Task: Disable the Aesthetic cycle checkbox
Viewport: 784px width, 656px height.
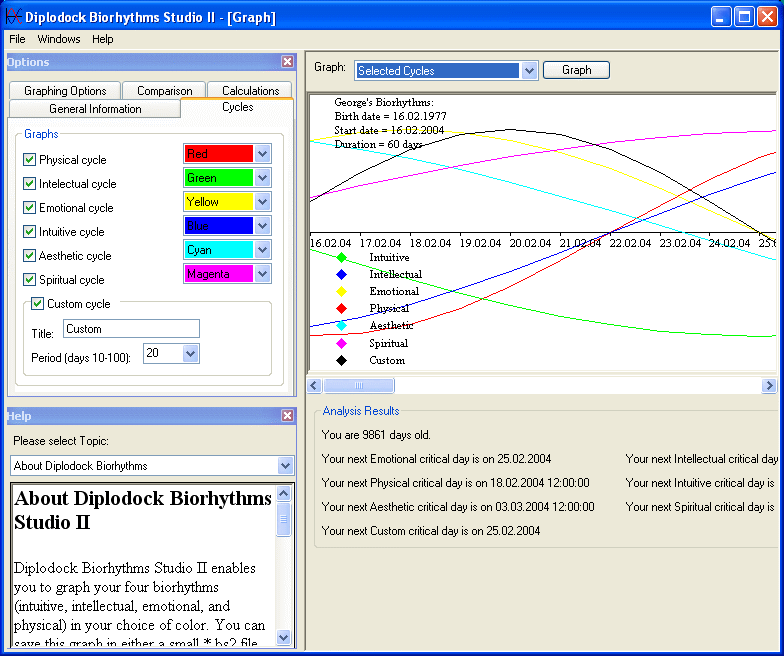Action: click(x=30, y=256)
